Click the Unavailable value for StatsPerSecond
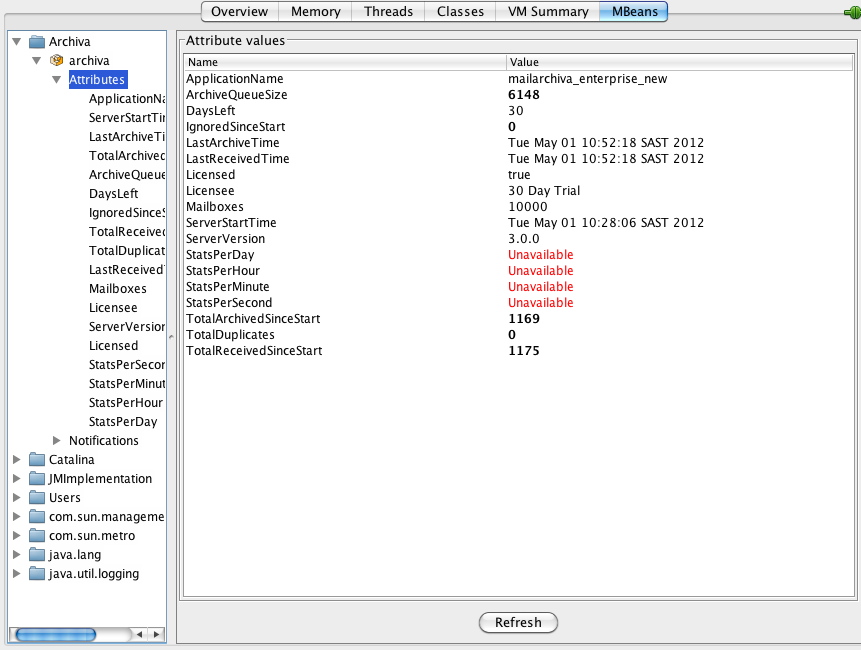Screen dimensions: 861x650 pos(541,302)
